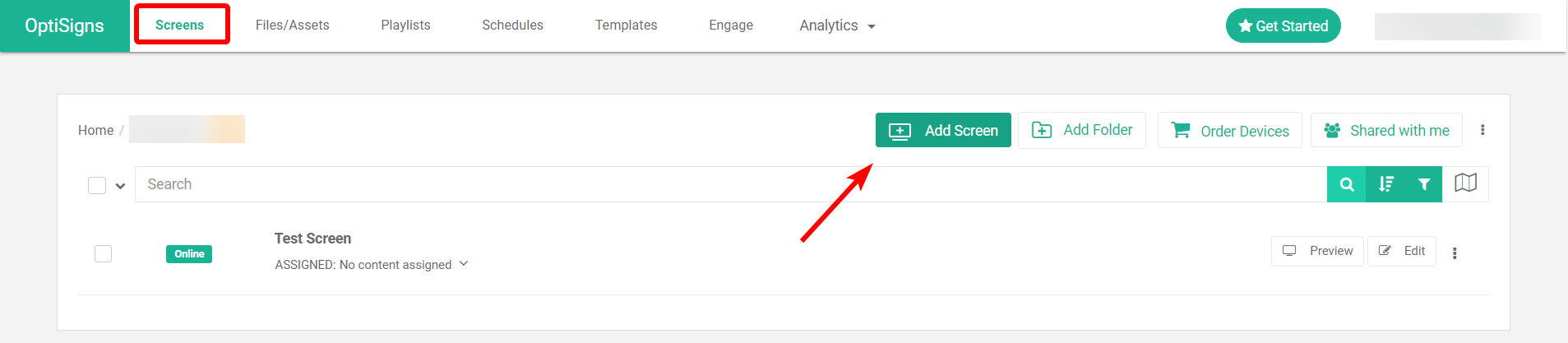Expand the Analytics dropdown menu
The height and width of the screenshot is (343, 1568).
(x=837, y=25)
